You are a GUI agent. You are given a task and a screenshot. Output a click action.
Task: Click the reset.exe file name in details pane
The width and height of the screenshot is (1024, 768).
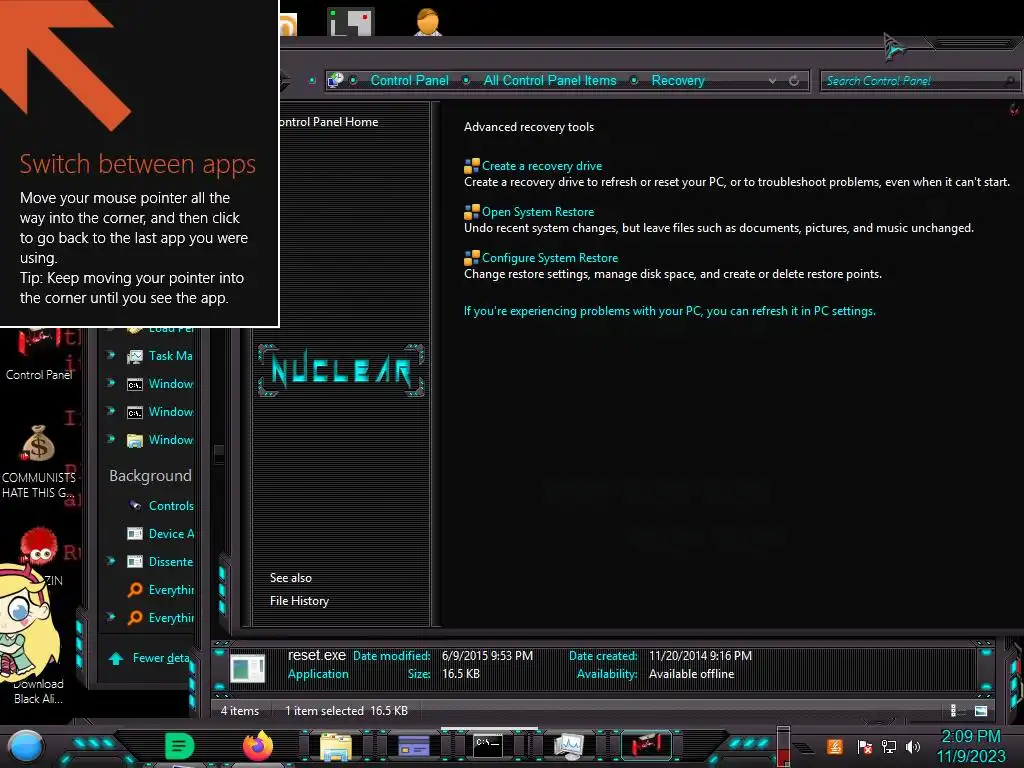317,655
